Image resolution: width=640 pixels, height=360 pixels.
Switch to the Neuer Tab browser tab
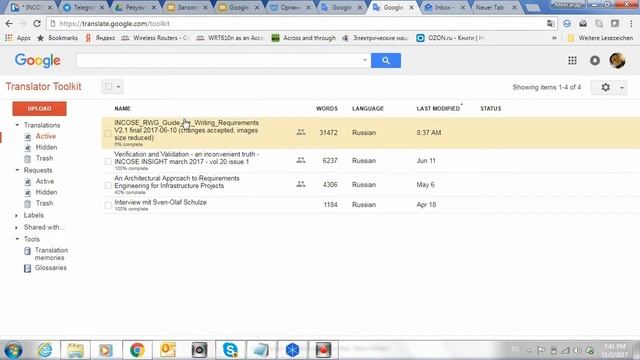[493, 7]
